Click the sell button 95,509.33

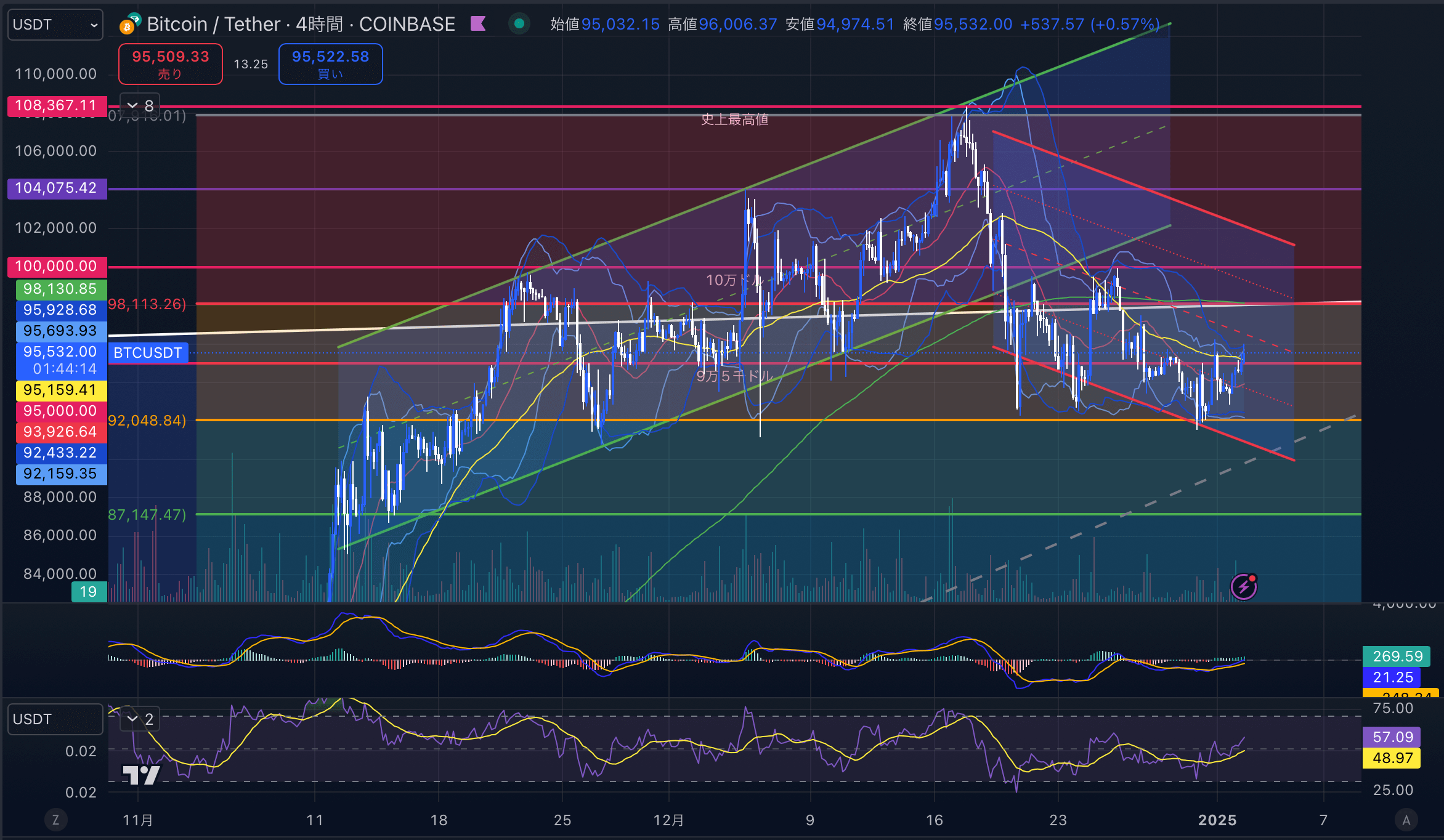point(171,64)
